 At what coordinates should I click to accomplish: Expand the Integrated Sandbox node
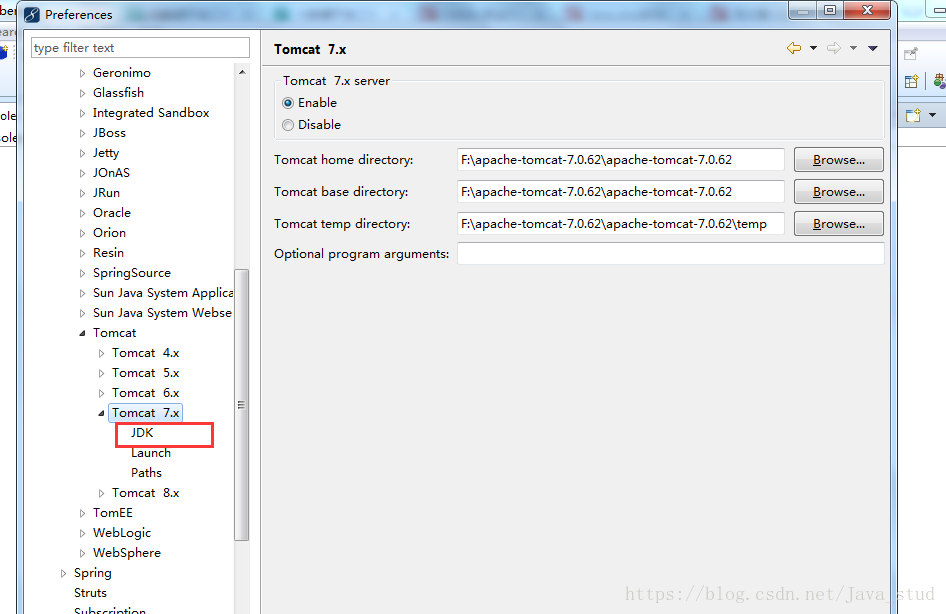click(83, 113)
